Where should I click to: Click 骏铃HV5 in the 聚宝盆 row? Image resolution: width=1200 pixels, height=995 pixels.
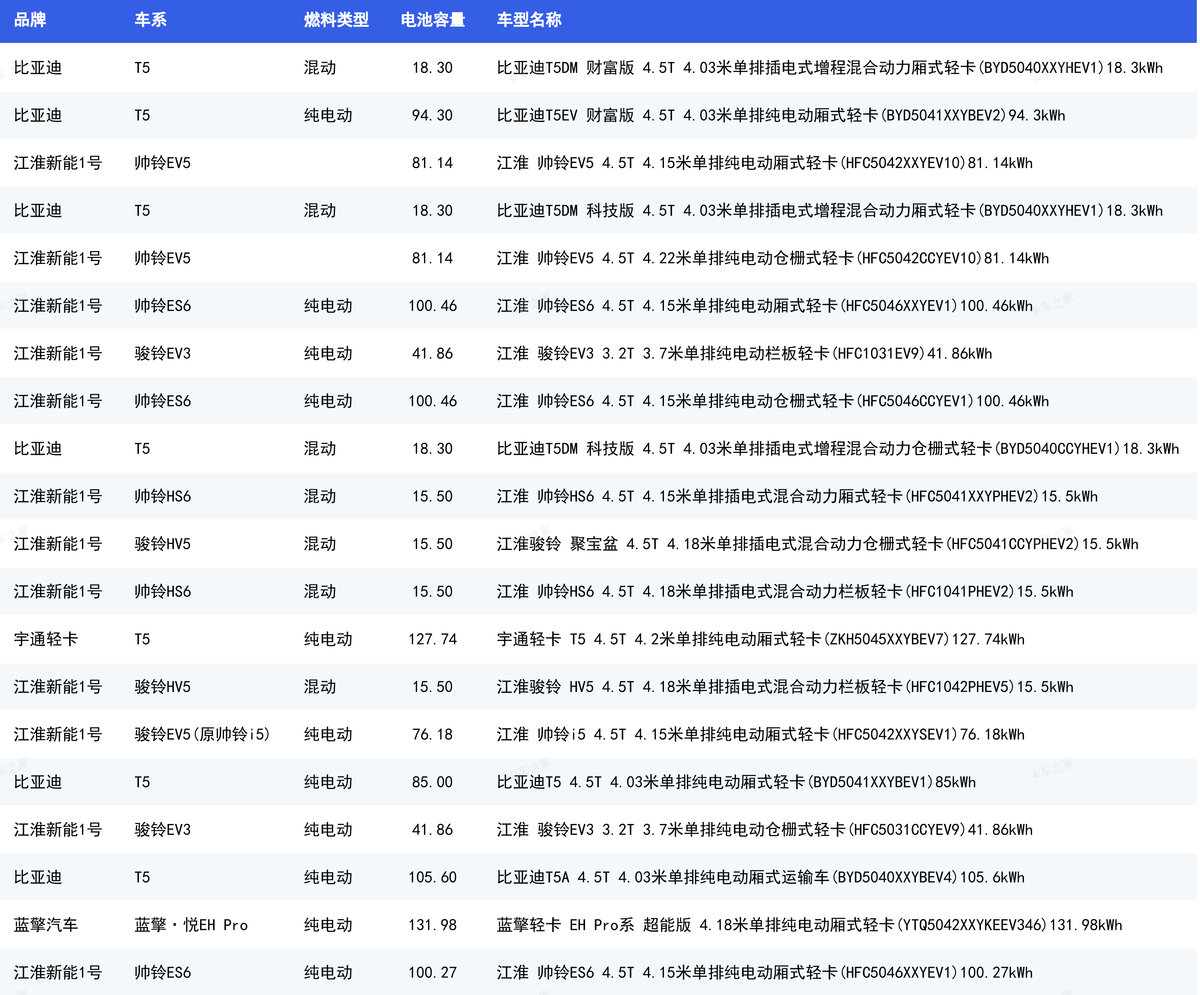(163, 544)
